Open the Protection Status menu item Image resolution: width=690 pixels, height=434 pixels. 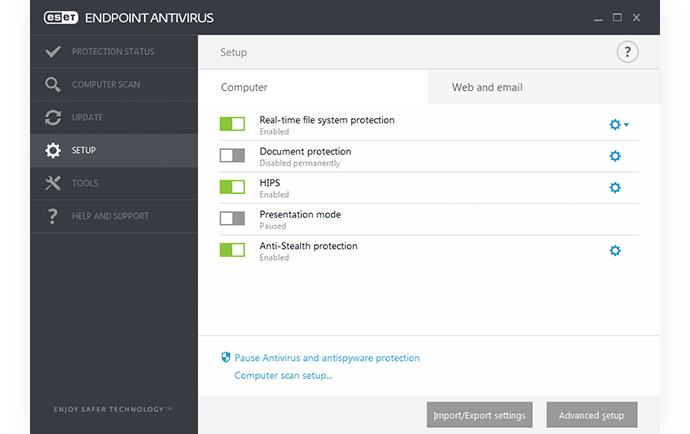point(114,51)
